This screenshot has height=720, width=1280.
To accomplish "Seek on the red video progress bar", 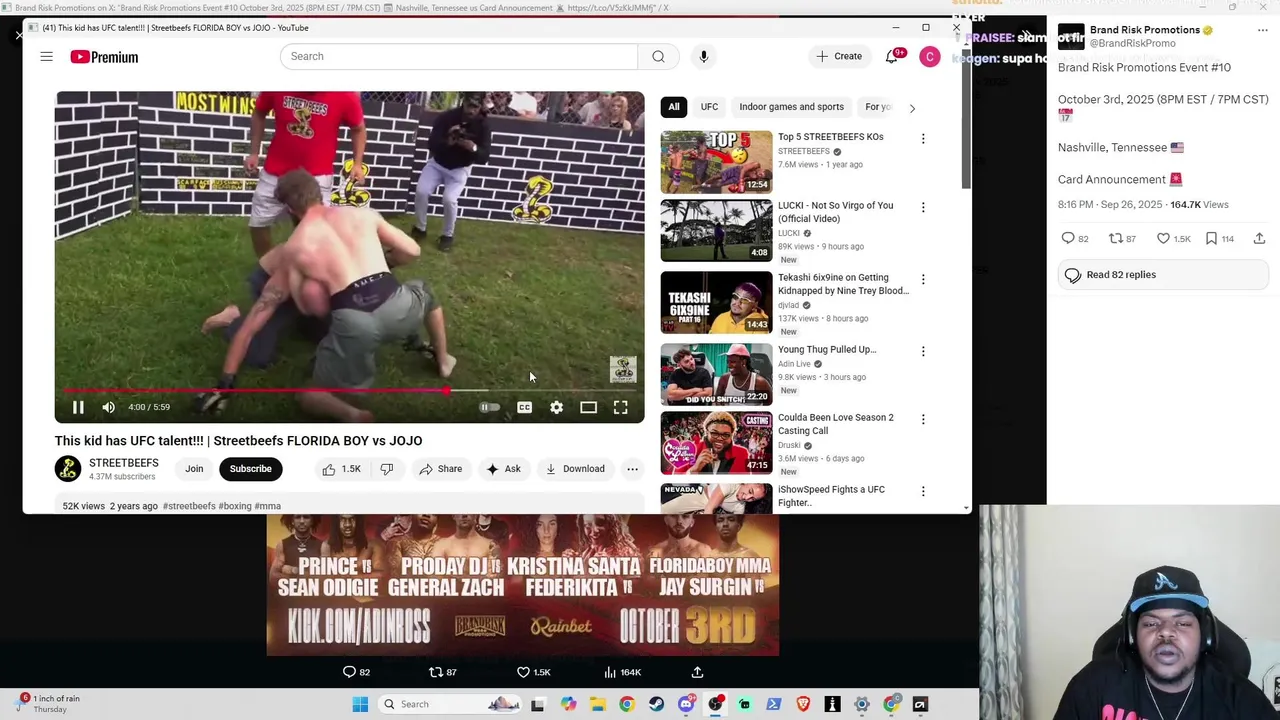I will 349,391.
